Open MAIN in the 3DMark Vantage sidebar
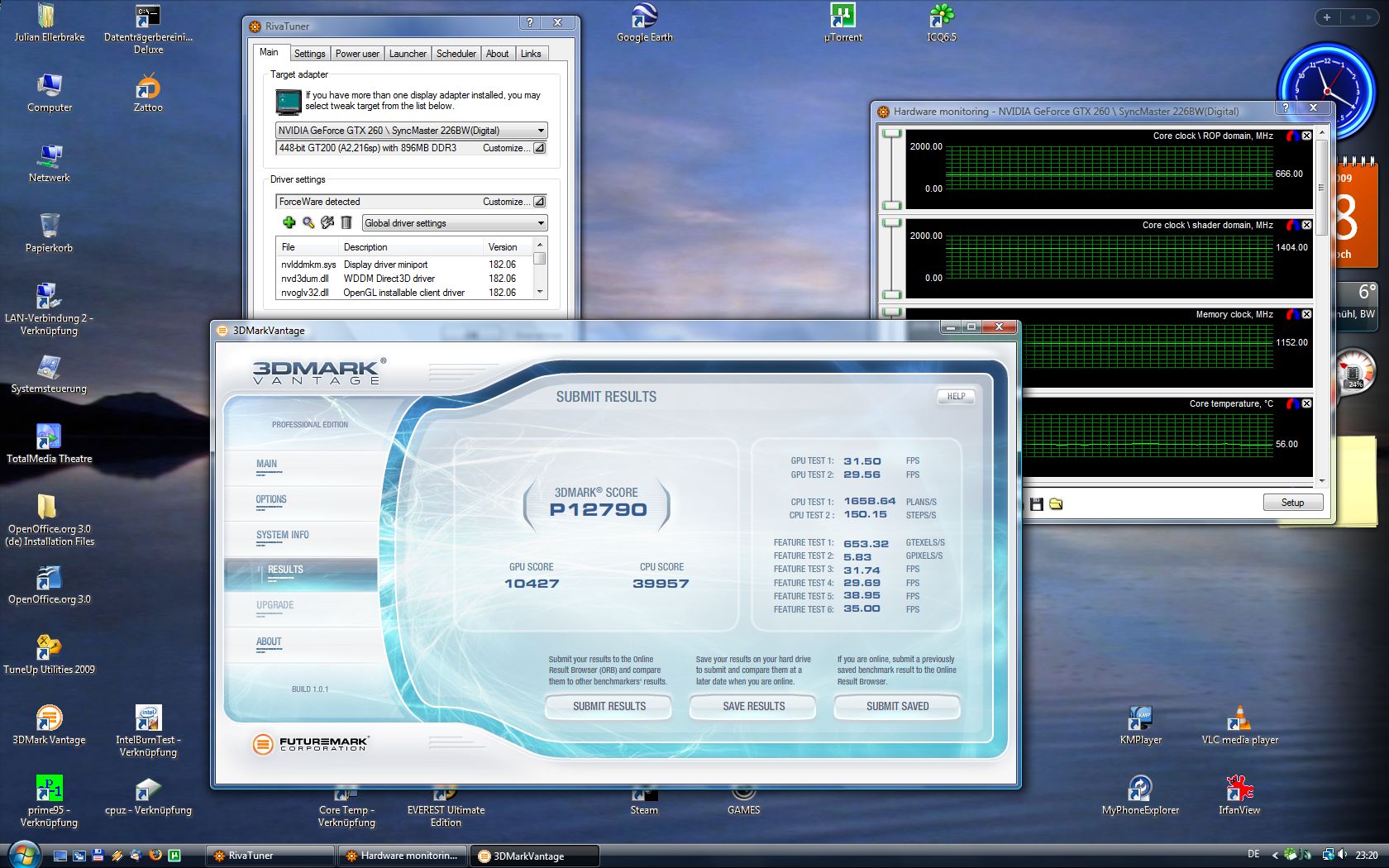 (x=266, y=465)
